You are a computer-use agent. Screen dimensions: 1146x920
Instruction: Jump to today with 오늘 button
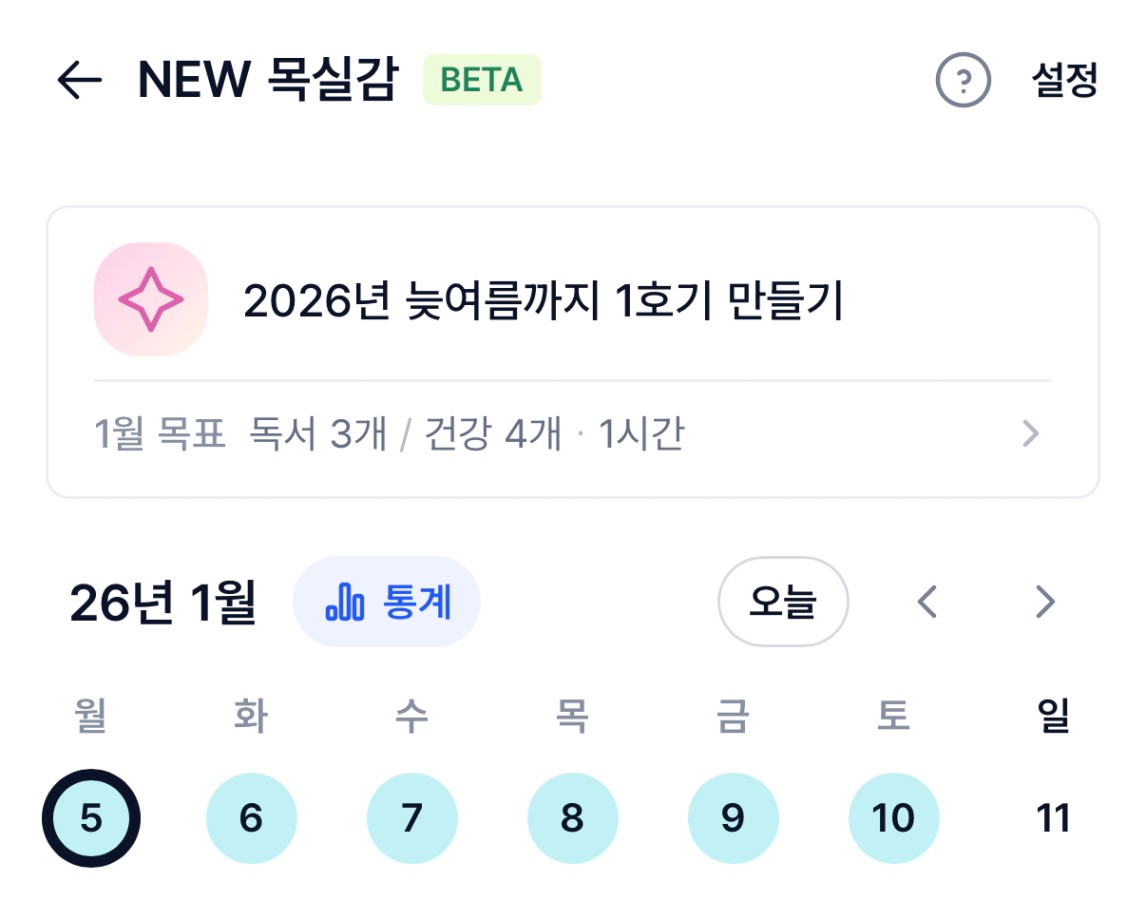pyautogui.click(x=783, y=603)
